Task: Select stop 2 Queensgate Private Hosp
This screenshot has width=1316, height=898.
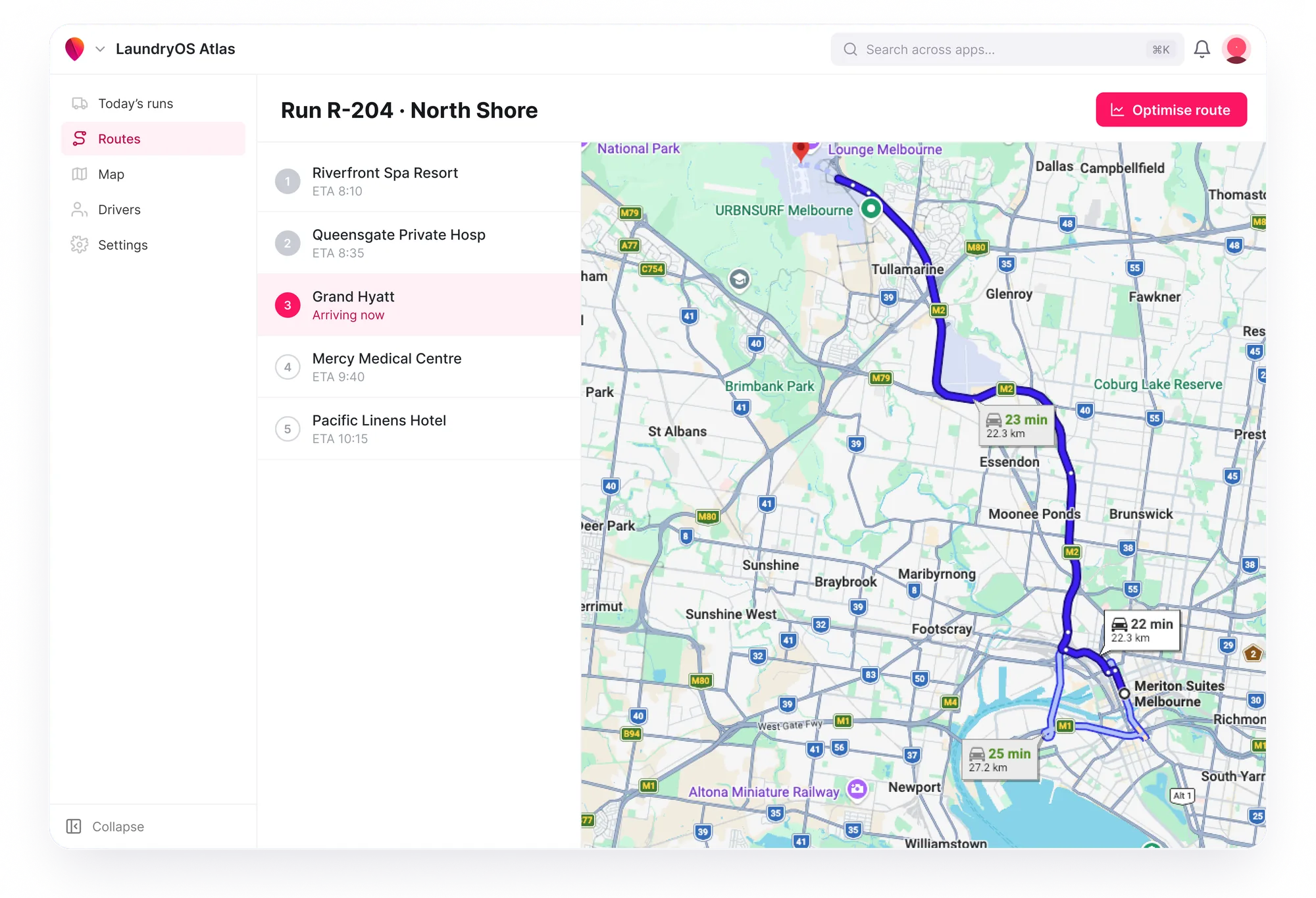Action: [x=419, y=243]
